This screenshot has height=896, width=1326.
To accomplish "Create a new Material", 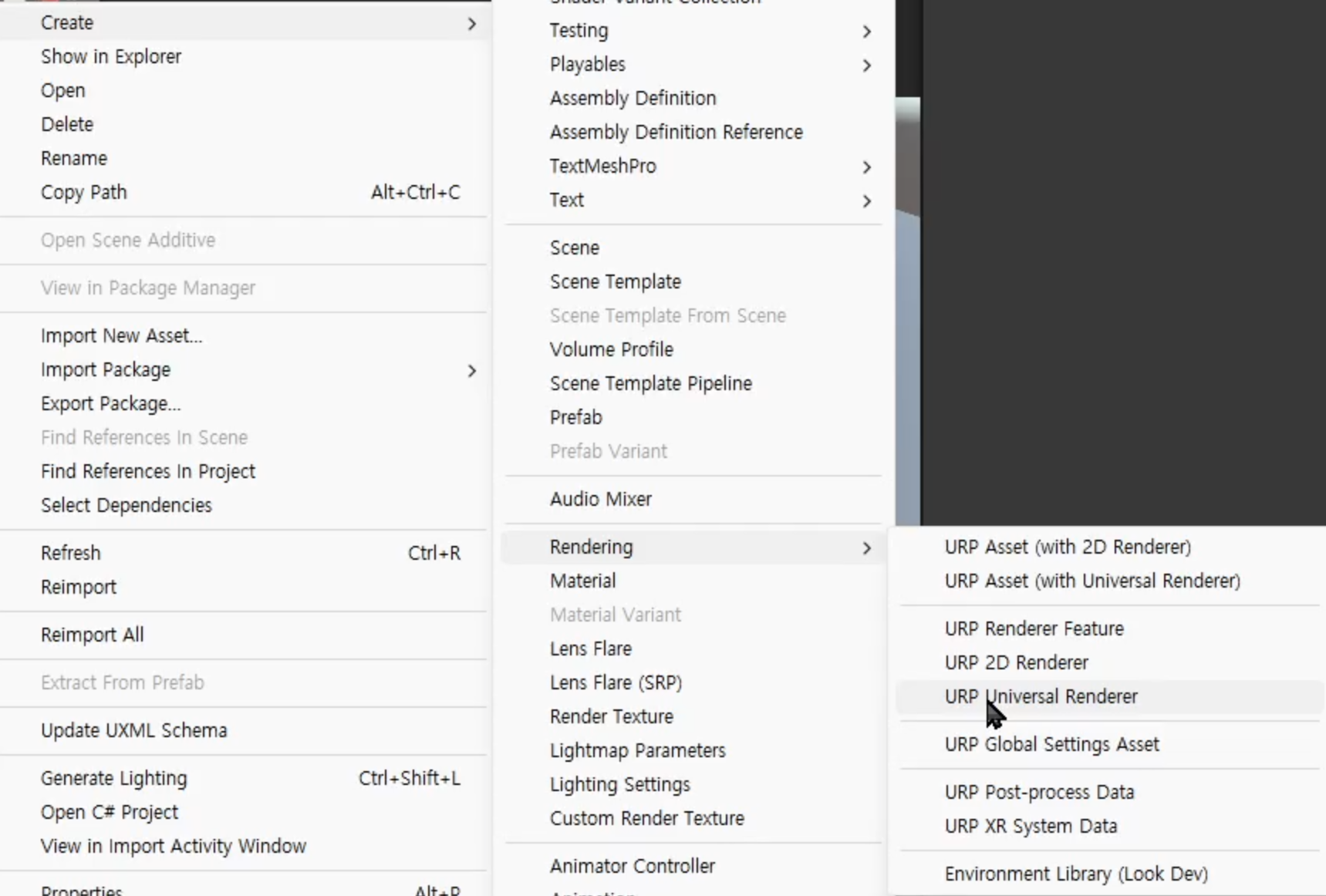I will point(693,581).
